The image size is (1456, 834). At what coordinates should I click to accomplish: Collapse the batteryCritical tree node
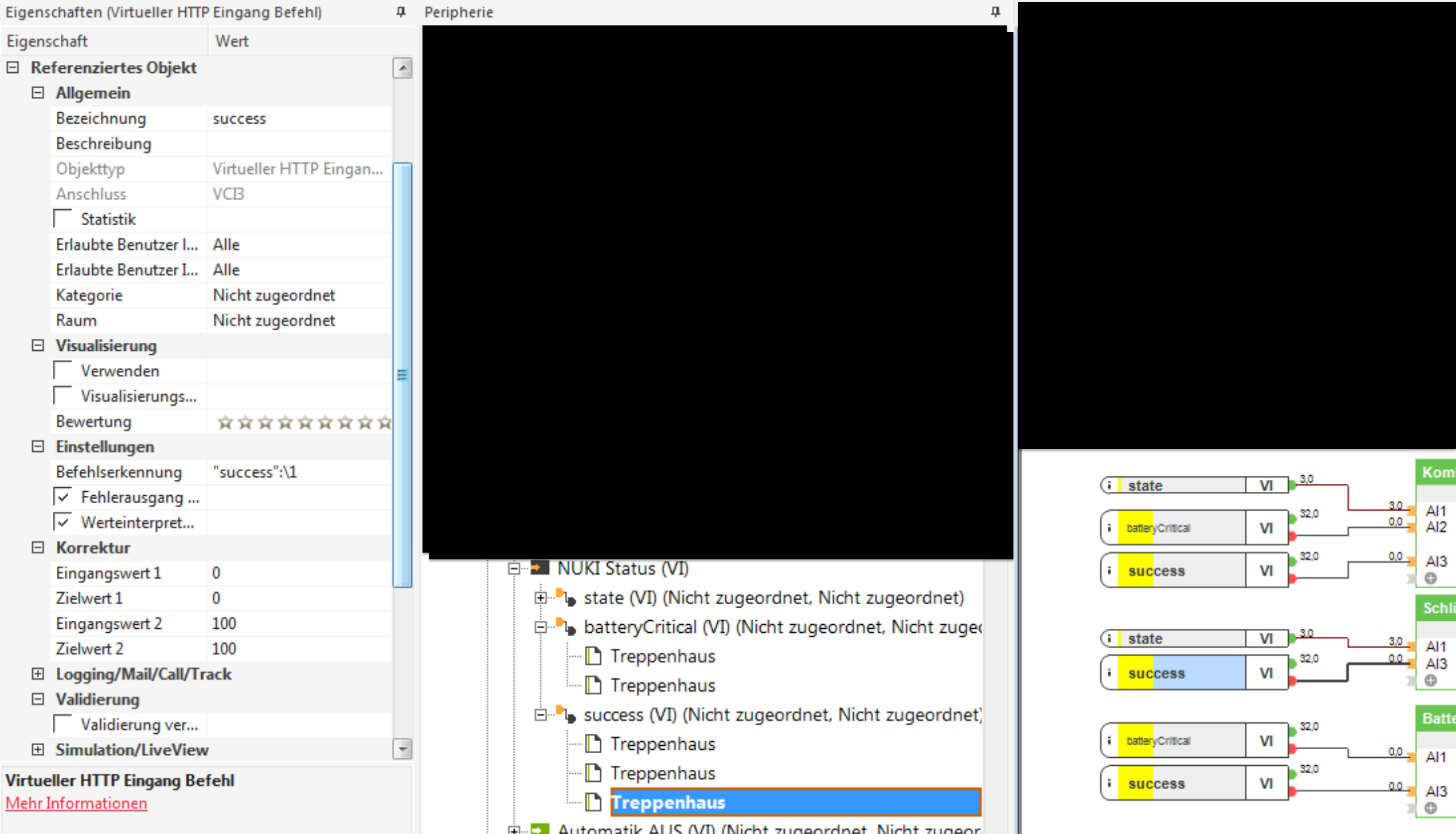(x=541, y=627)
